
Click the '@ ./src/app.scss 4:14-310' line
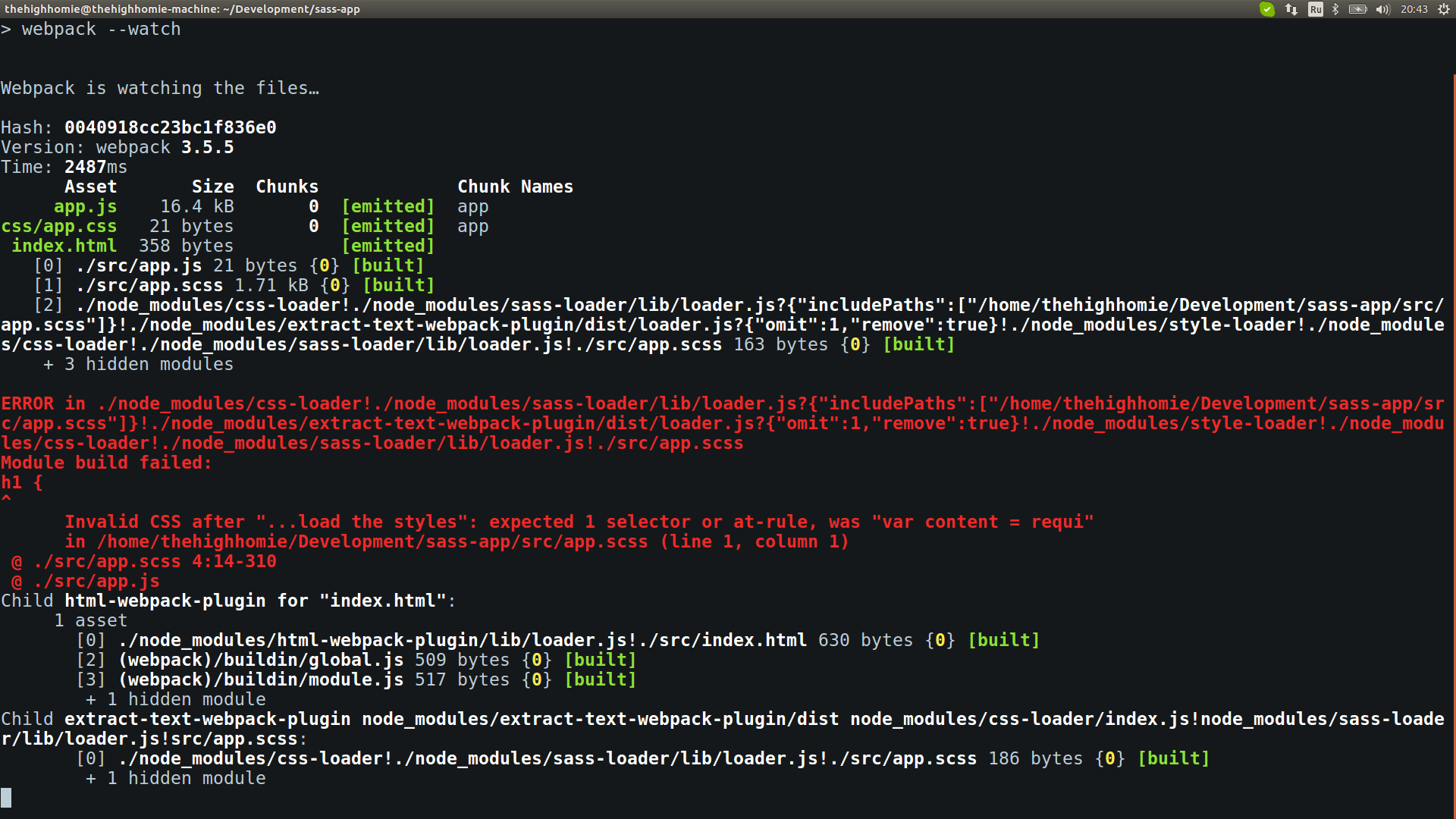coord(144,561)
